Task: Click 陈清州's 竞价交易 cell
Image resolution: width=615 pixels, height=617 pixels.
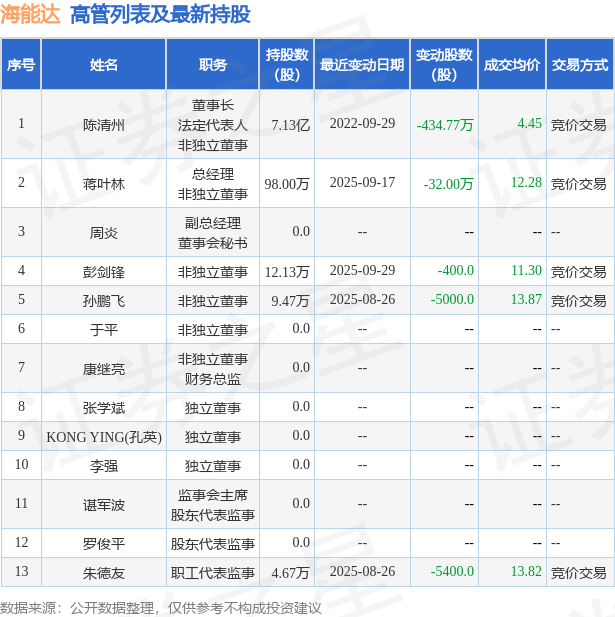Action: [x=578, y=125]
